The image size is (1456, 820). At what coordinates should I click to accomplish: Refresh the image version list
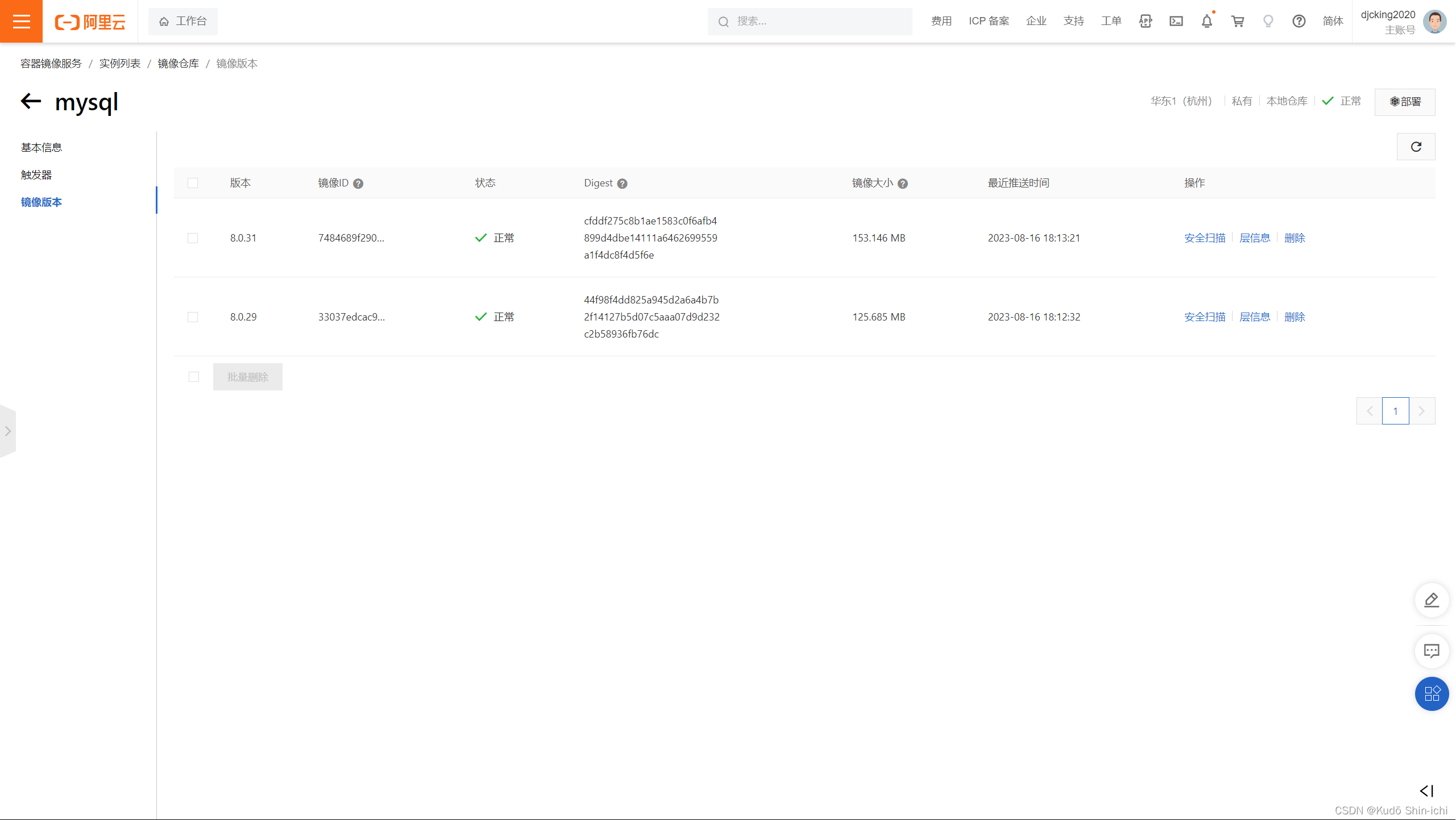tap(1416, 147)
